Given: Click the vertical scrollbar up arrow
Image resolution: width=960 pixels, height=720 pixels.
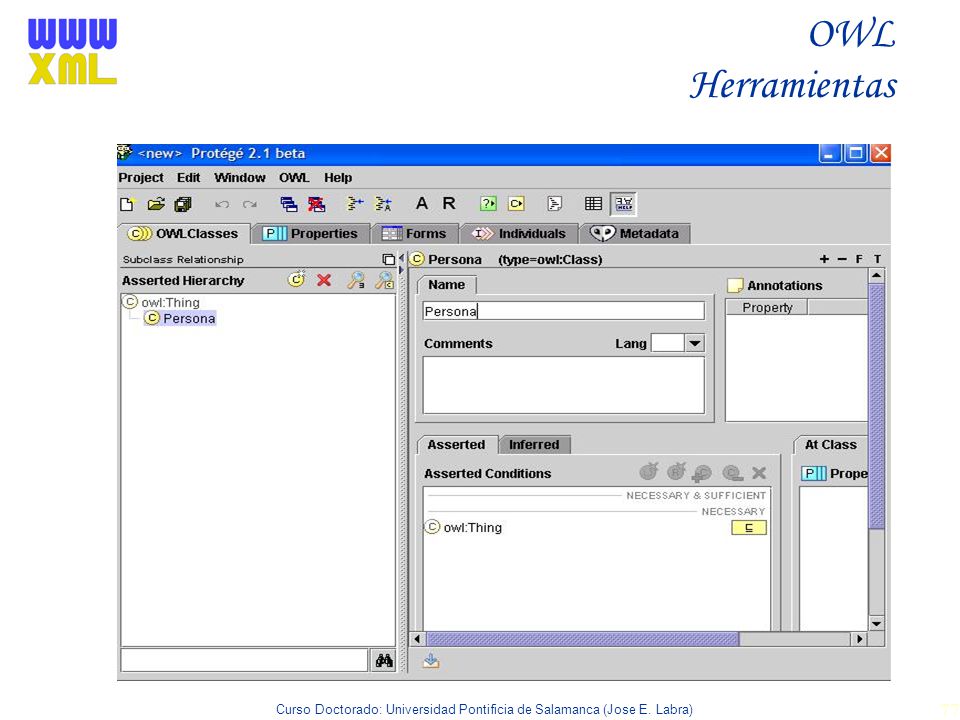Looking at the screenshot, I should [877, 276].
